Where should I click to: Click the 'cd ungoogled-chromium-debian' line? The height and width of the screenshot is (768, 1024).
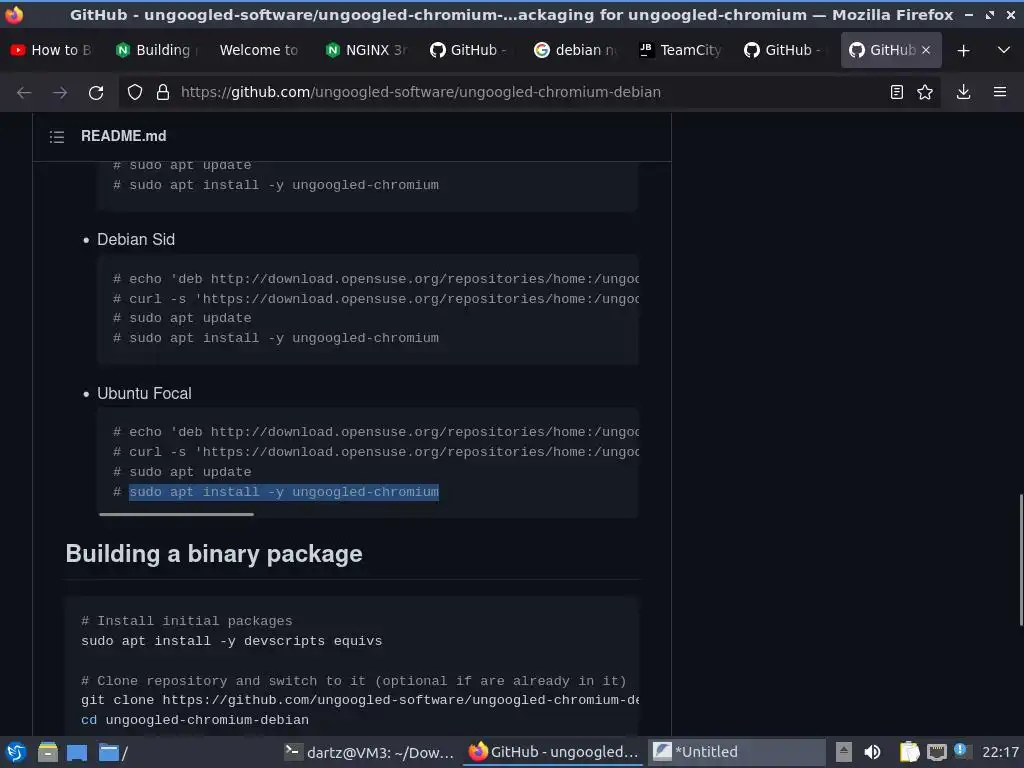[x=195, y=720]
